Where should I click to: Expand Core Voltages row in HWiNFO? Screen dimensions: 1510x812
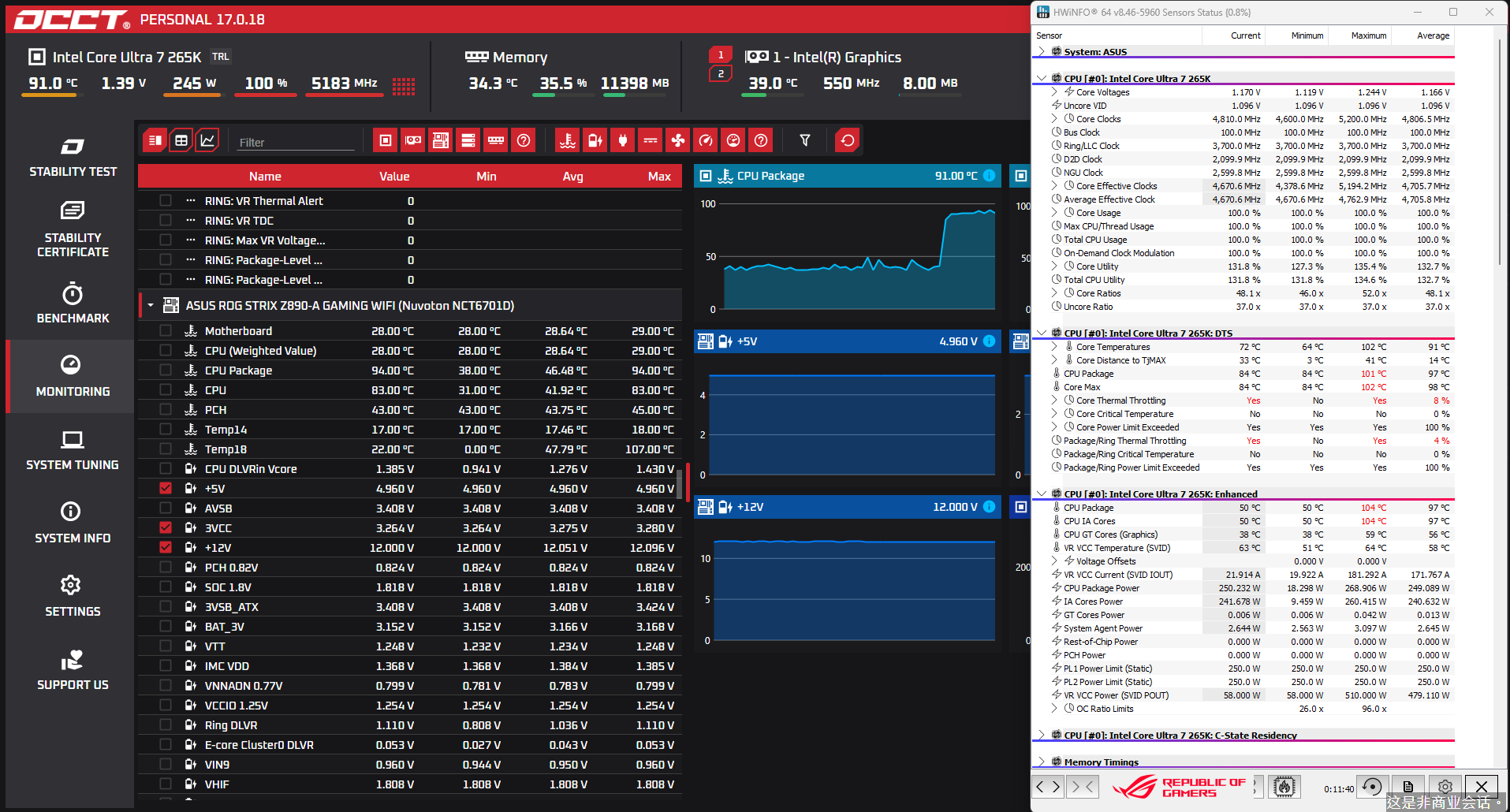point(1055,92)
